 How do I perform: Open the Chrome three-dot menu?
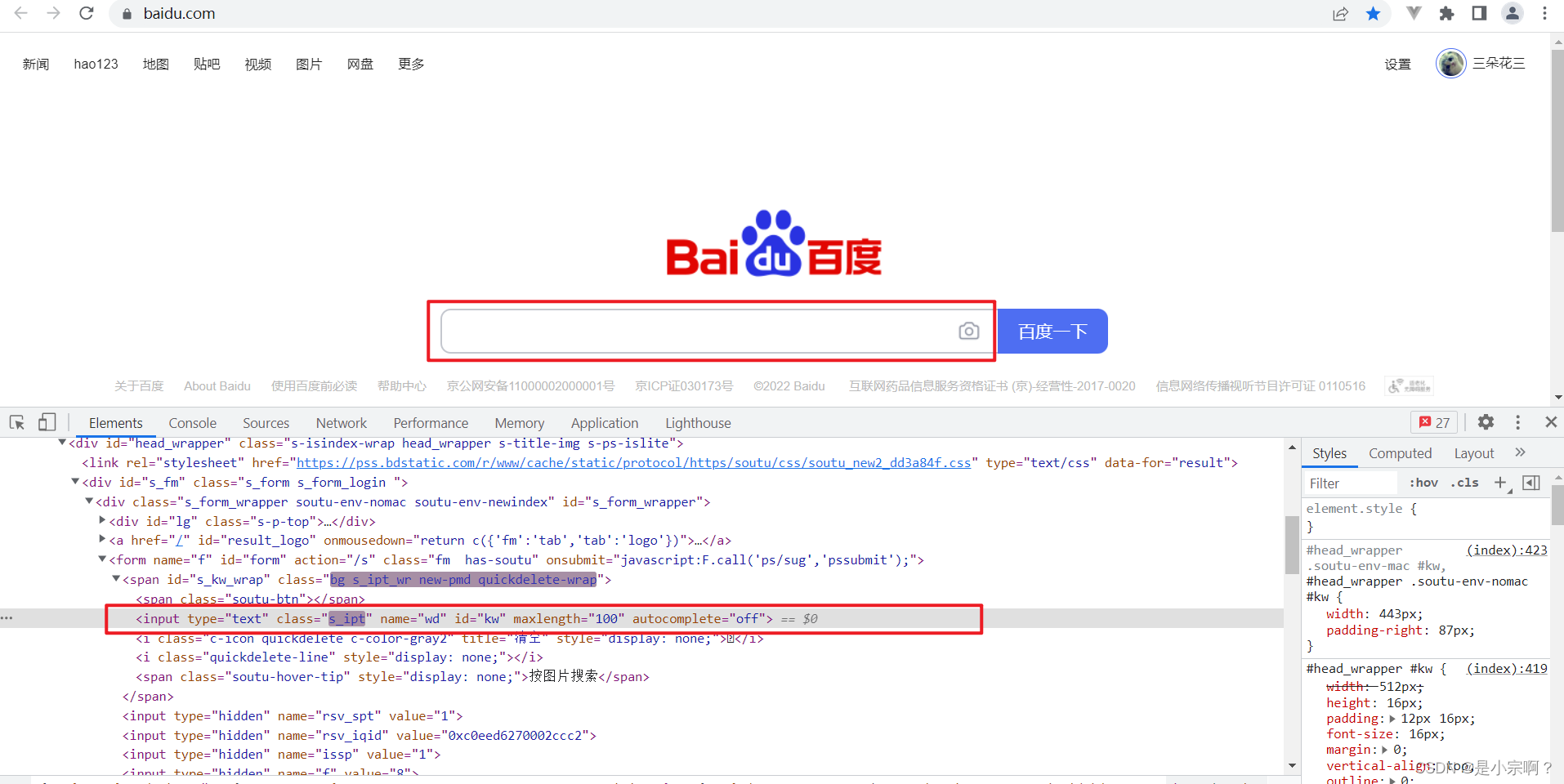(1544, 13)
